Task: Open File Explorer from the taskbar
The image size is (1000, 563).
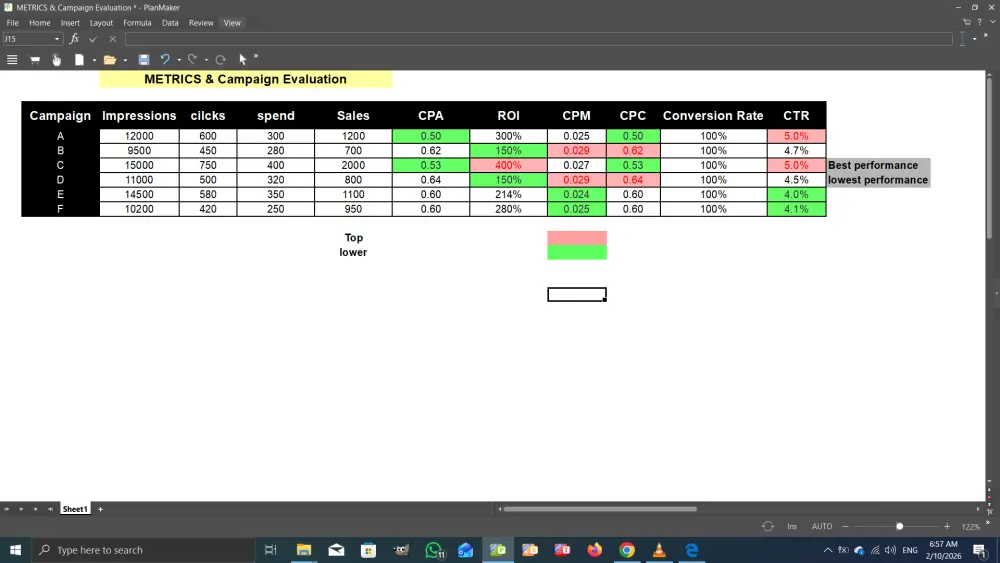Action: pyautogui.click(x=304, y=550)
